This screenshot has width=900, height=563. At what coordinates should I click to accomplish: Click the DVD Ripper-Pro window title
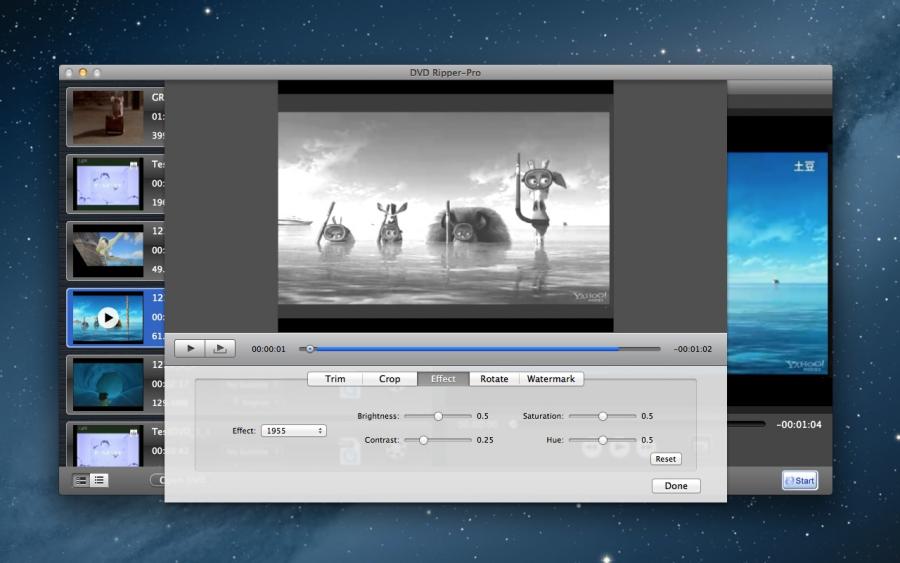pyautogui.click(x=445, y=72)
